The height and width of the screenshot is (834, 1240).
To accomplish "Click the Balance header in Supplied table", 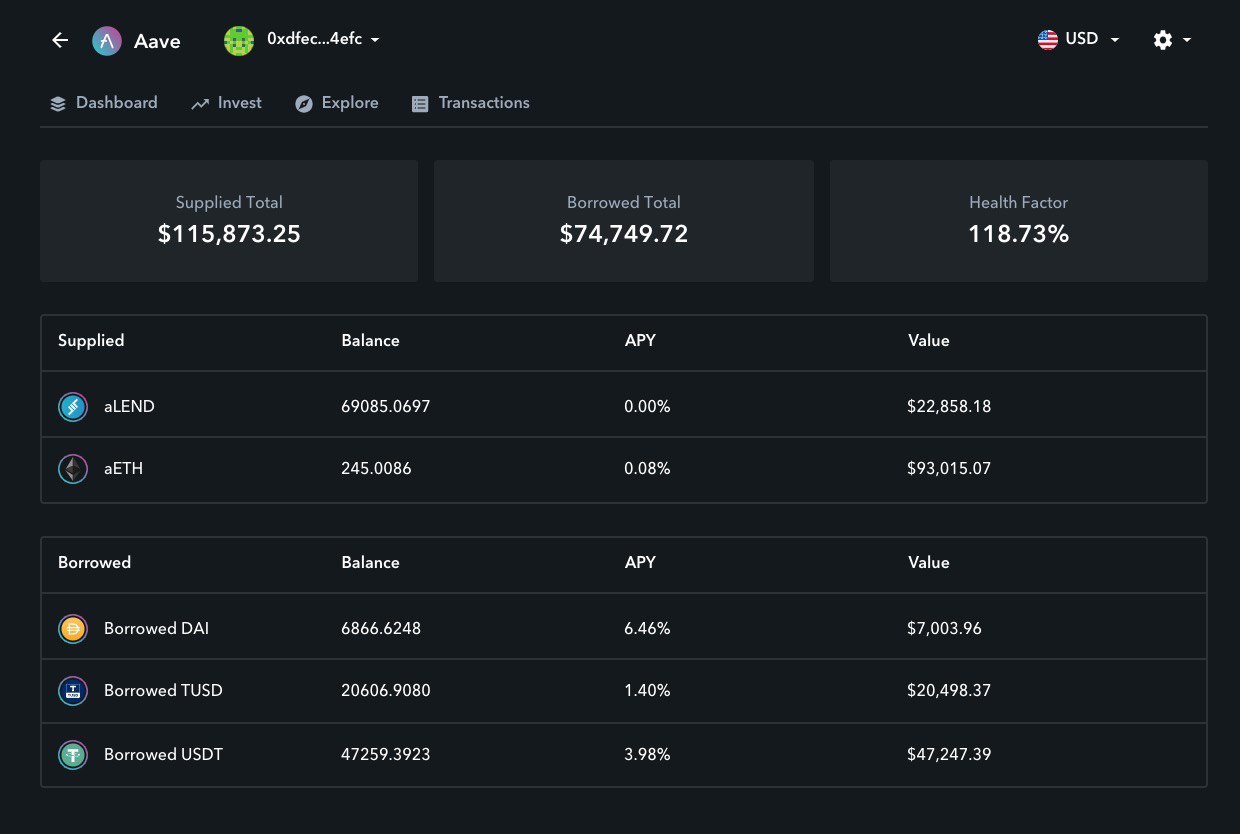I will point(370,340).
